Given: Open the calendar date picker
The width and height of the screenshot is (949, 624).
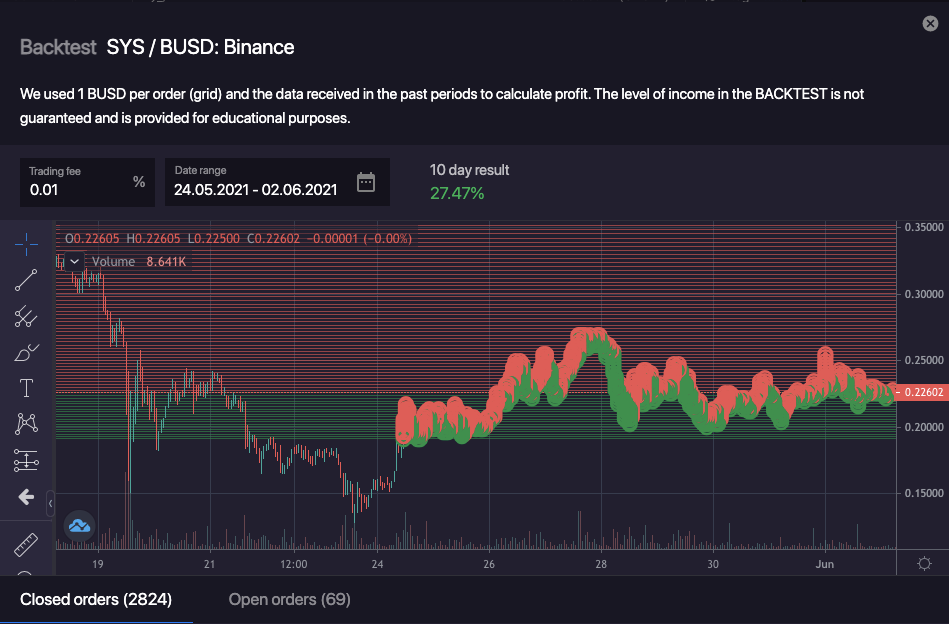Looking at the screenshot, I should point(366,182).
